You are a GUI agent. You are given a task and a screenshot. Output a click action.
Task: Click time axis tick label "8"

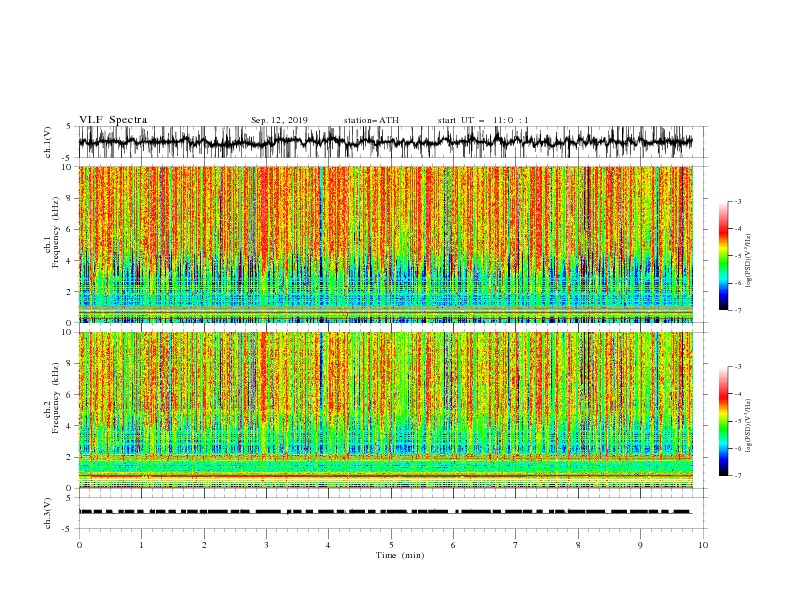(x=578, y=545)
